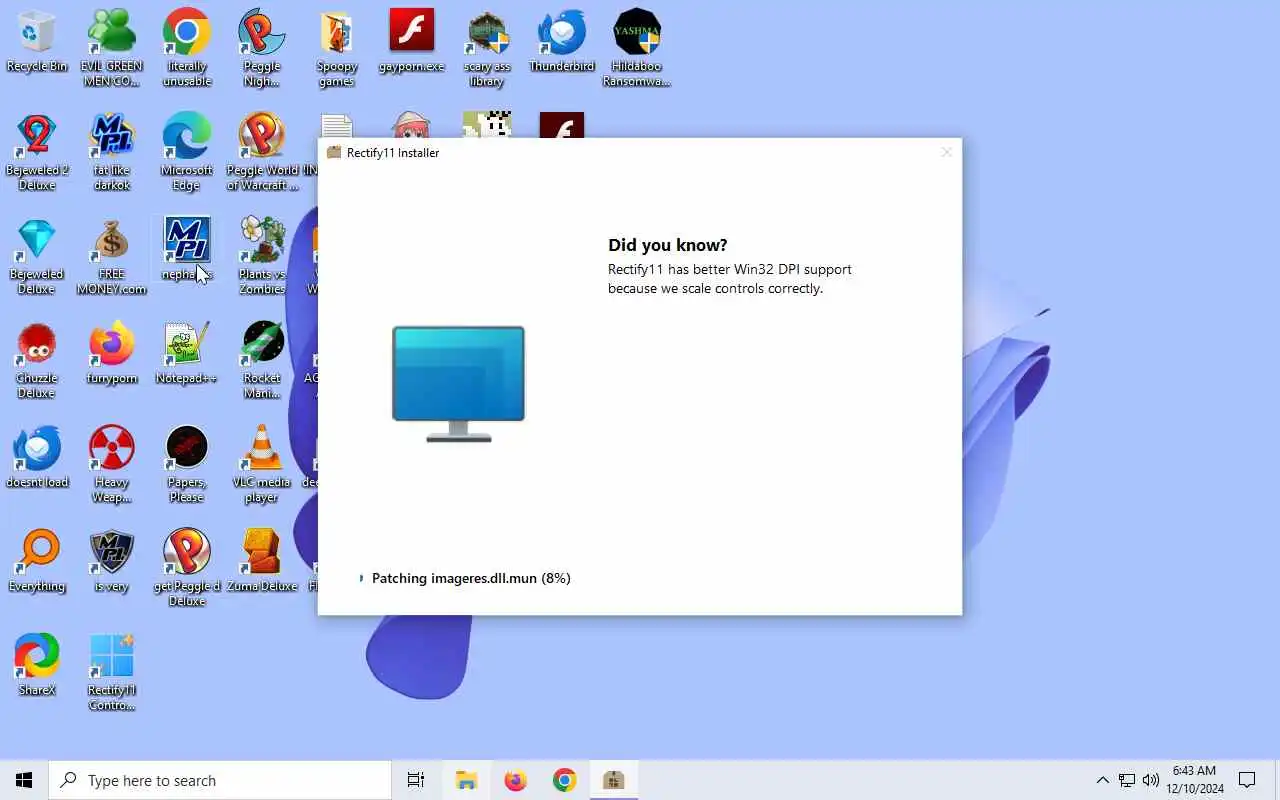This screenshot has width=1280, height=800.
Task: Open the Microsoft Edge desktop shortcut
Action: pyautogui.click(x=187, y=152)
